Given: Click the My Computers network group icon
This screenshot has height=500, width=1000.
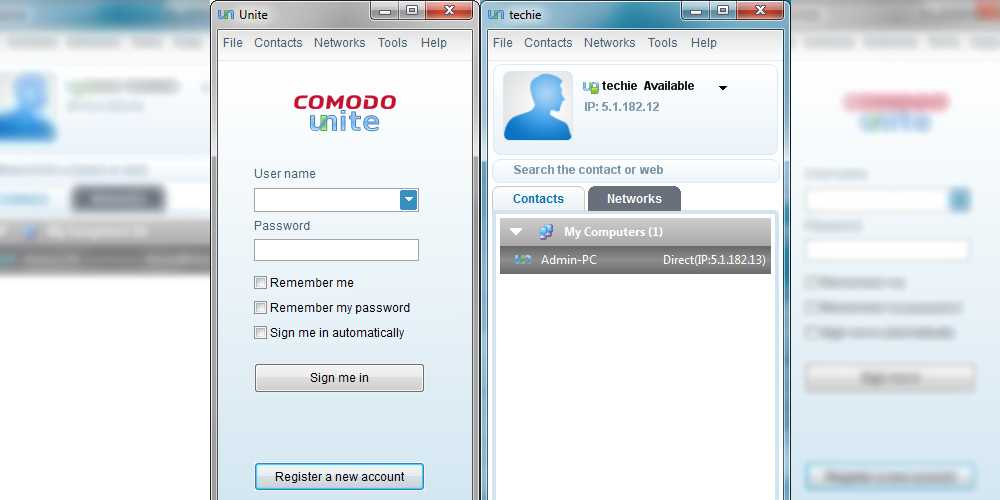Looking at the screenshot, I should tap(546, 232).
